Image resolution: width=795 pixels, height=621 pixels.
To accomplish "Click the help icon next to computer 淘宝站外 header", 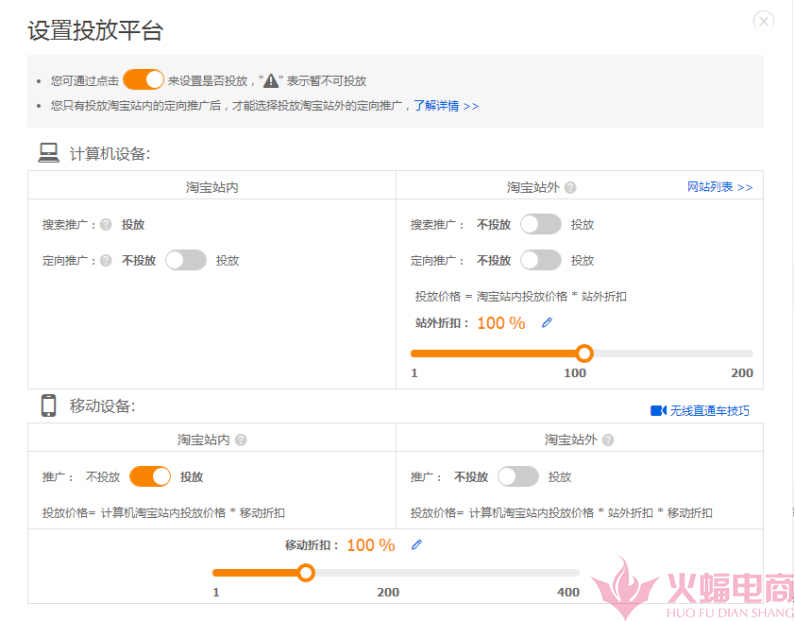I will (570, 188).
